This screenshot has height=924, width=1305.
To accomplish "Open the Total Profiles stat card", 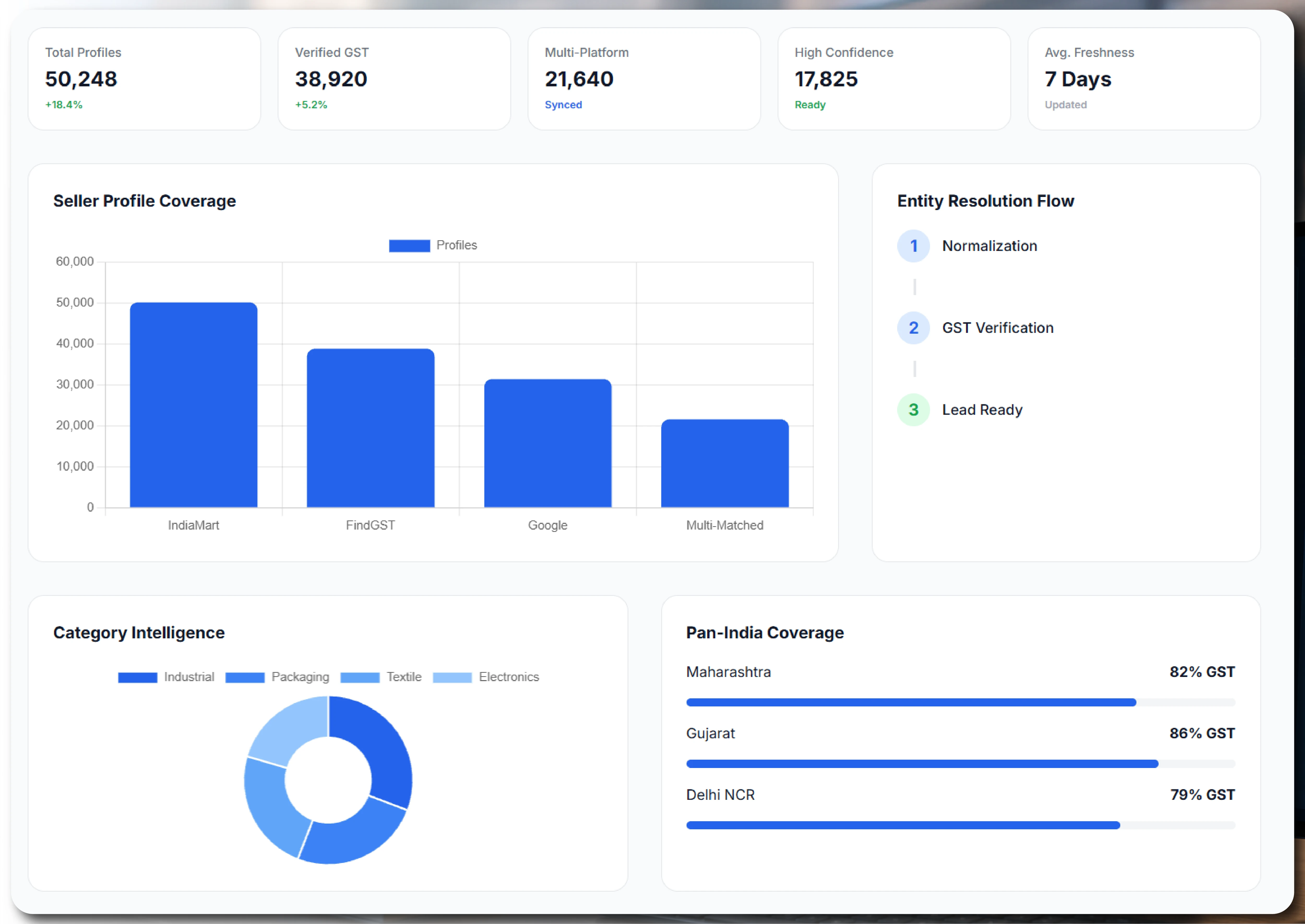I will click(145, 79).
